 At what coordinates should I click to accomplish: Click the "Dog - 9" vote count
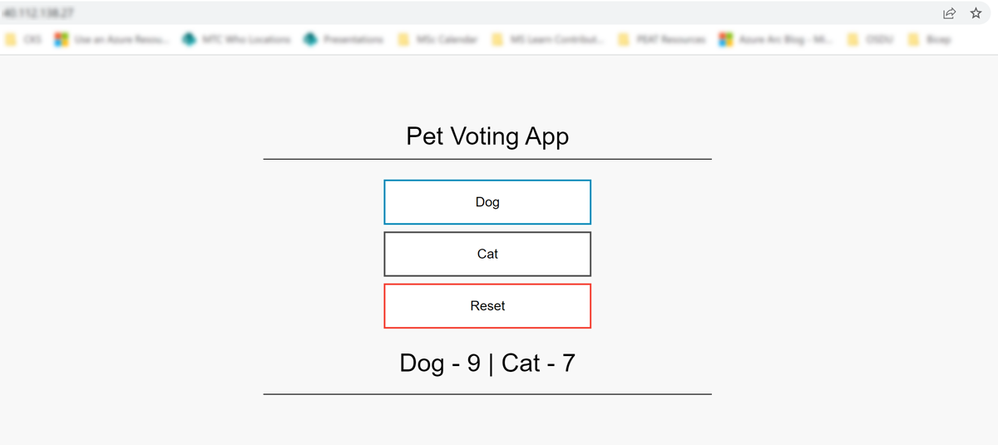(x=440, y=363)
